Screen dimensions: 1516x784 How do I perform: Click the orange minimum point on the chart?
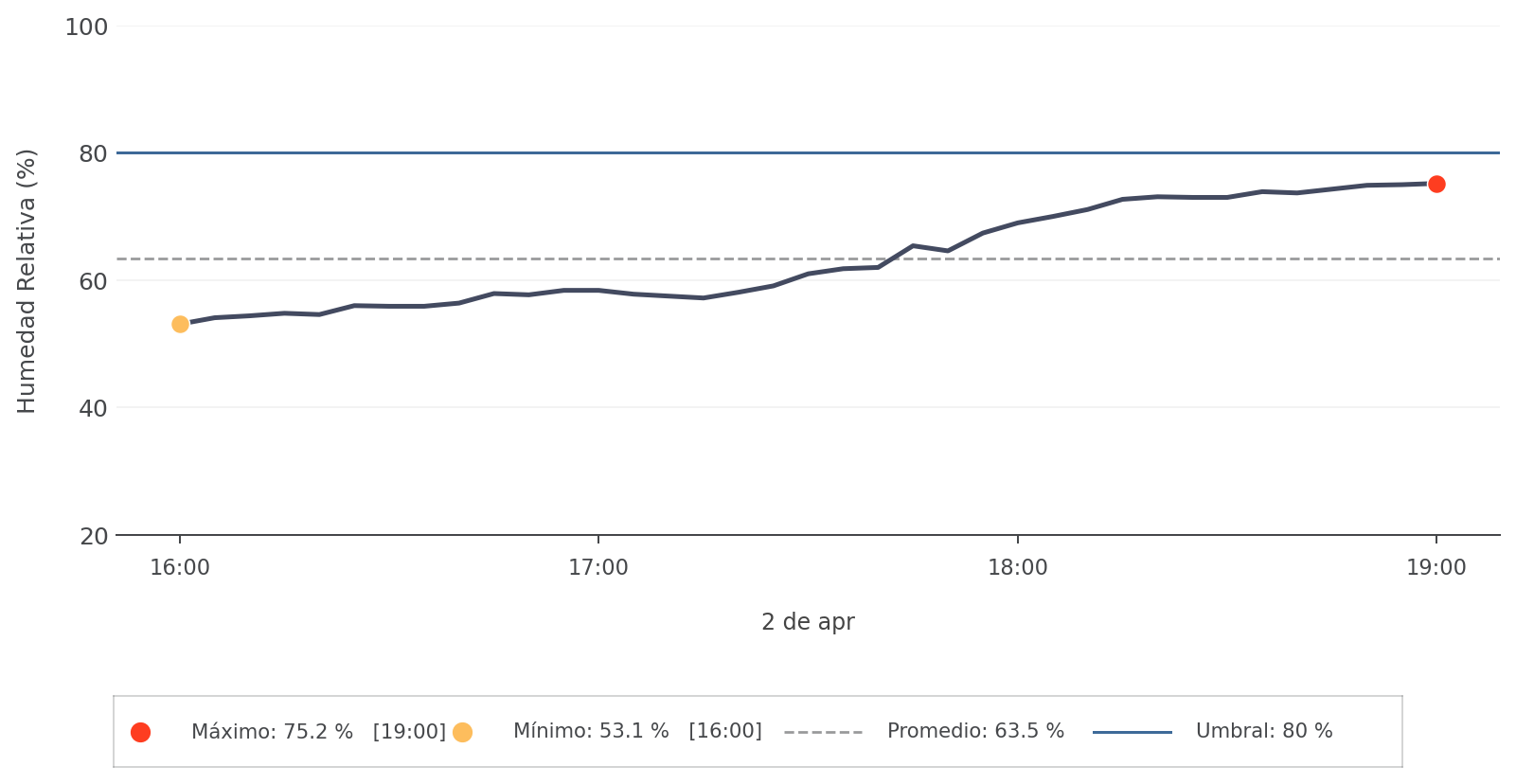tap(180, 324)
